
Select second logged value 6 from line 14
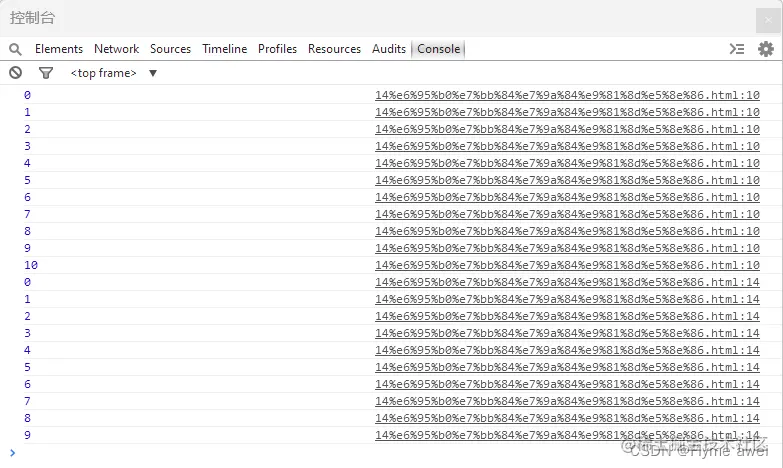(x=27, y=384)
